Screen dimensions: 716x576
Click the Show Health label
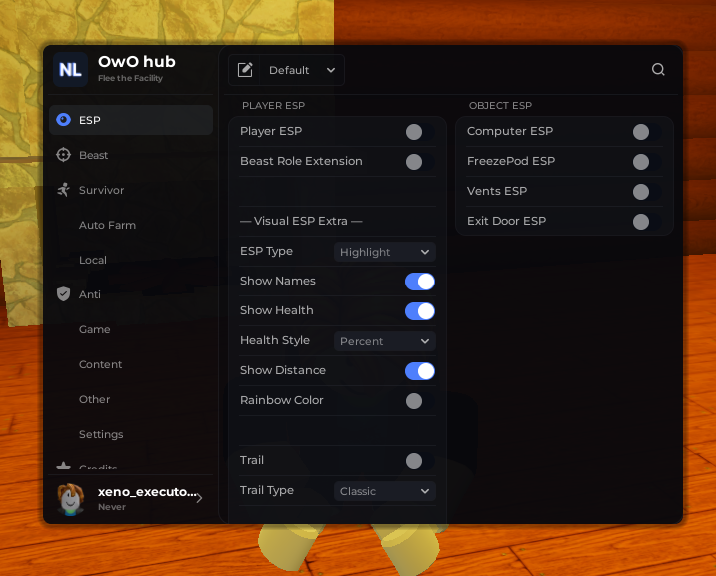276,310
